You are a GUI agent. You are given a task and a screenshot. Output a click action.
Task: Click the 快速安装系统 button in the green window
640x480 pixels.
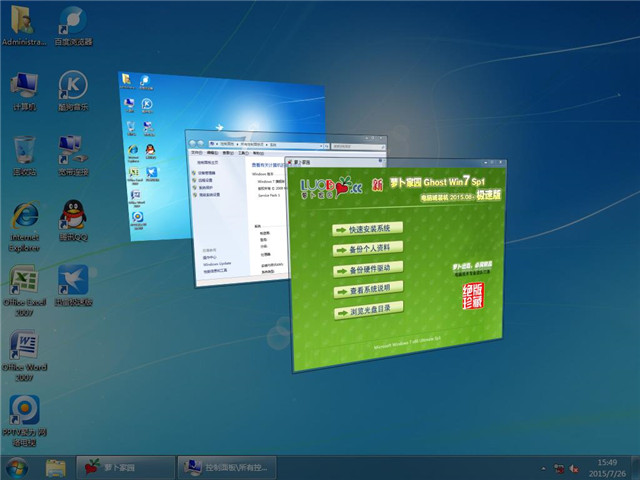click(x=368, y=229)
